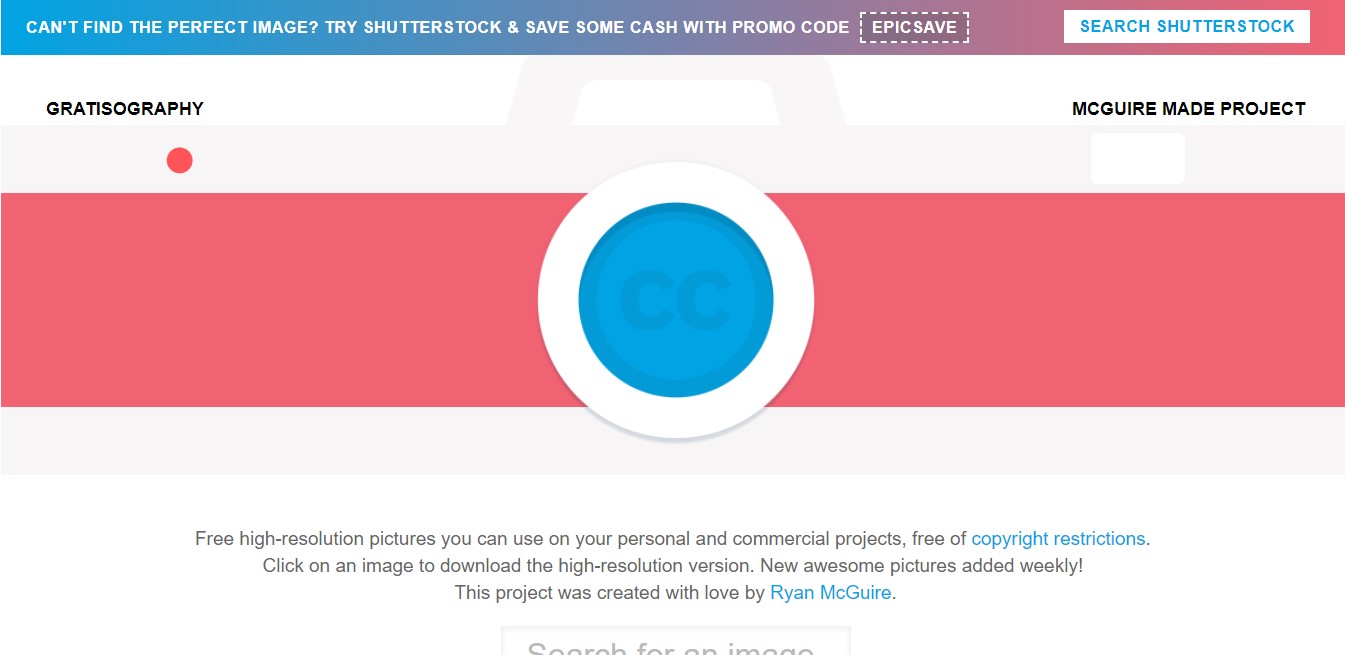Open the McGuire Made Project link
The width and height of the screenshot is (1345, 655).
tap(1188, 109)
